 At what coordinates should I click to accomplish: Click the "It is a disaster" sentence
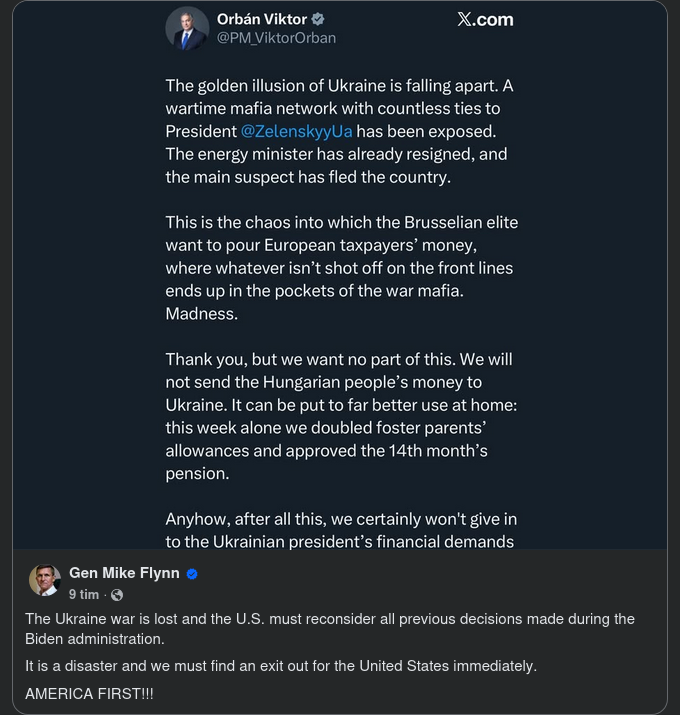pos(280,665)
